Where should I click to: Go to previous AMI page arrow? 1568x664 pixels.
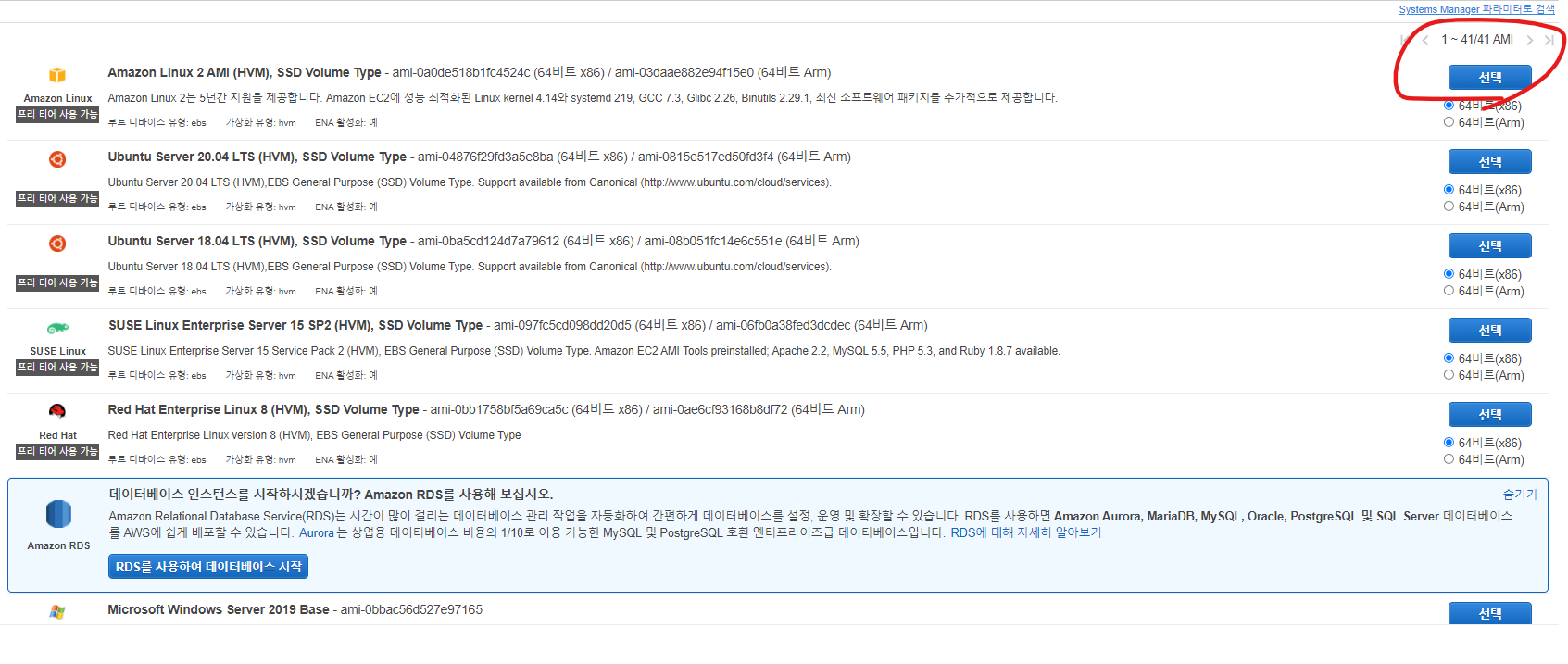click(x=1425, y=40)
